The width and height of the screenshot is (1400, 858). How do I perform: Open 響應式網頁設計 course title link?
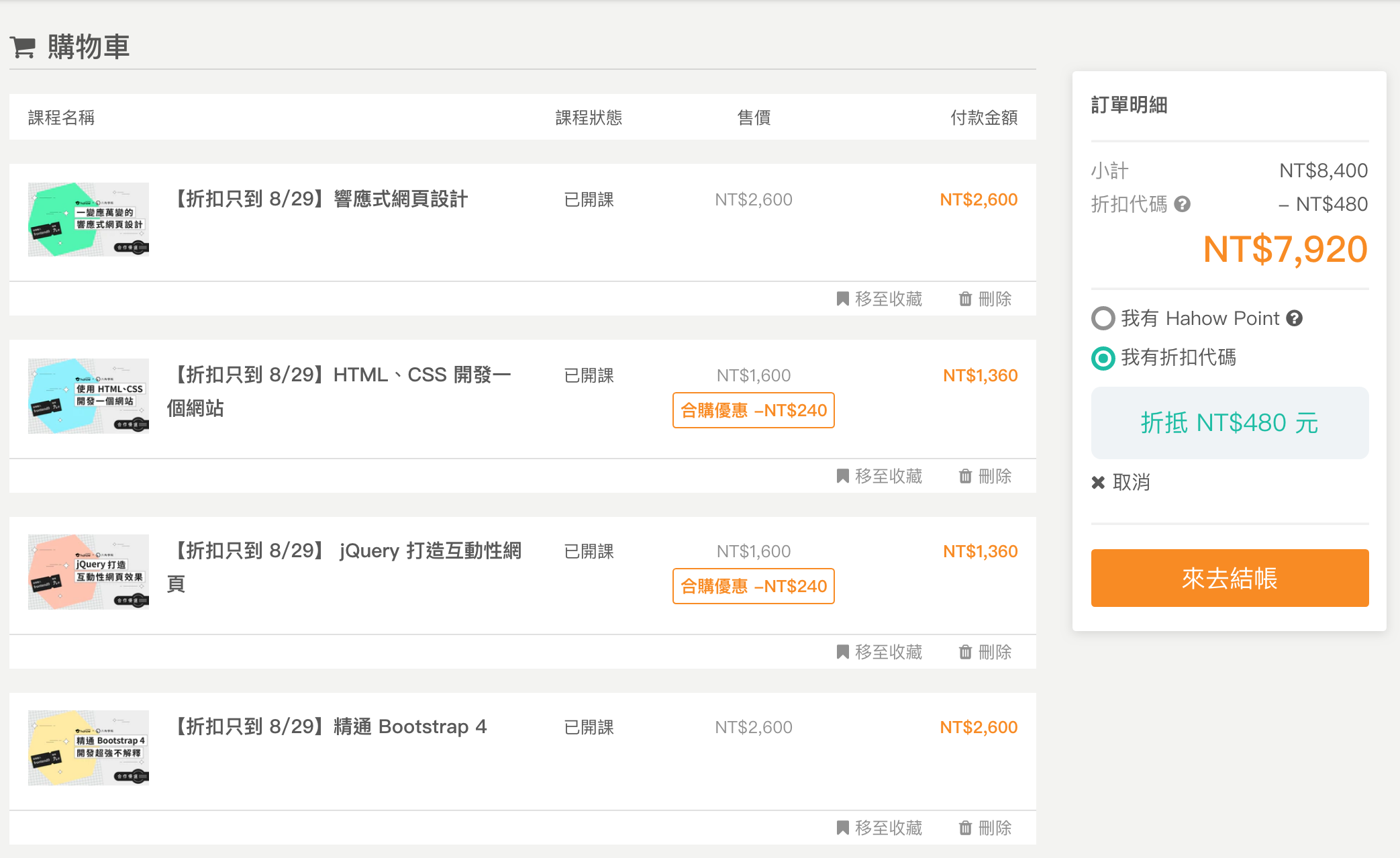(x=321, y=199)
